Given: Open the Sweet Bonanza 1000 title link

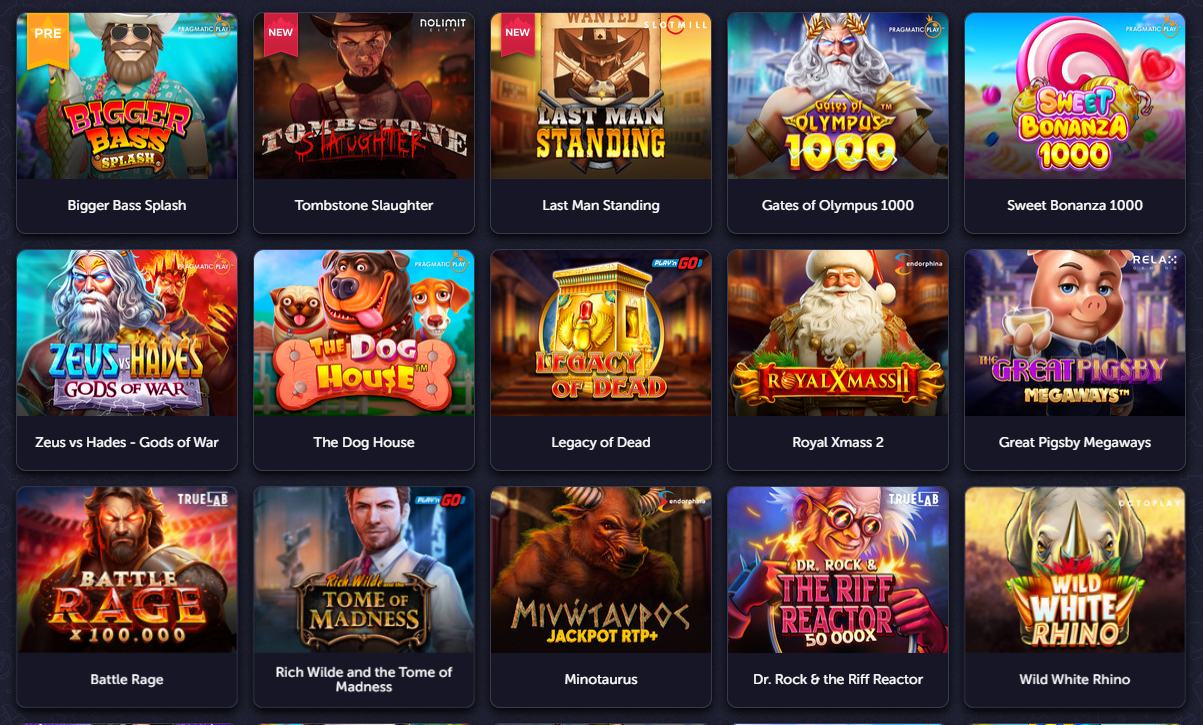Looking at the screenshot, I should point(1075,205).
